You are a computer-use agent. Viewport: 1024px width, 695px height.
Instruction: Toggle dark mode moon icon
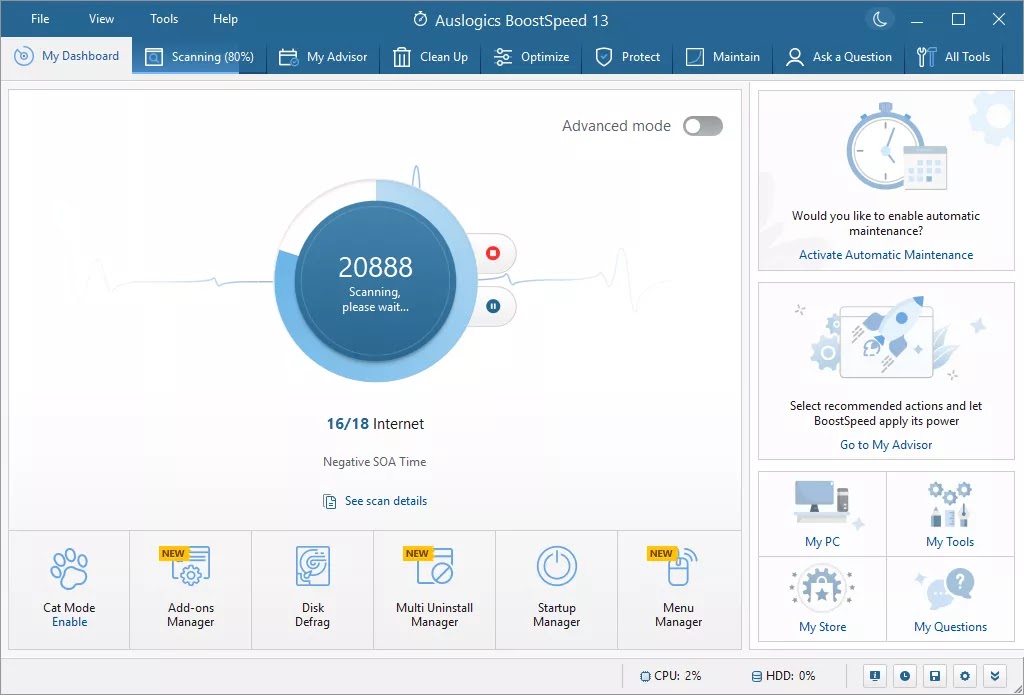point(878,19)
